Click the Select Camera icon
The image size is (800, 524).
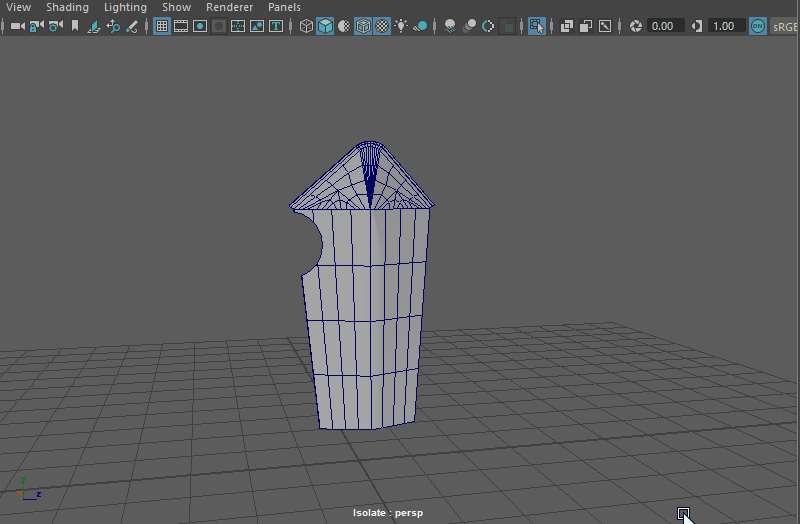(x=18, y=26)
